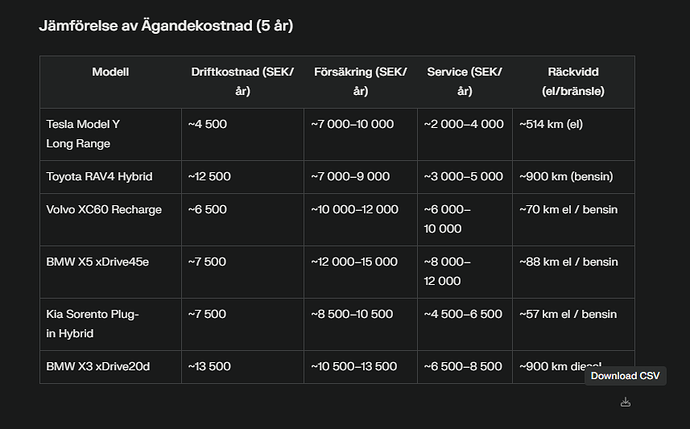Click the ~13 500 Driftkostnad value for BMW X3
The height and width of the screenshot is (429, 690).
(210, 366)
